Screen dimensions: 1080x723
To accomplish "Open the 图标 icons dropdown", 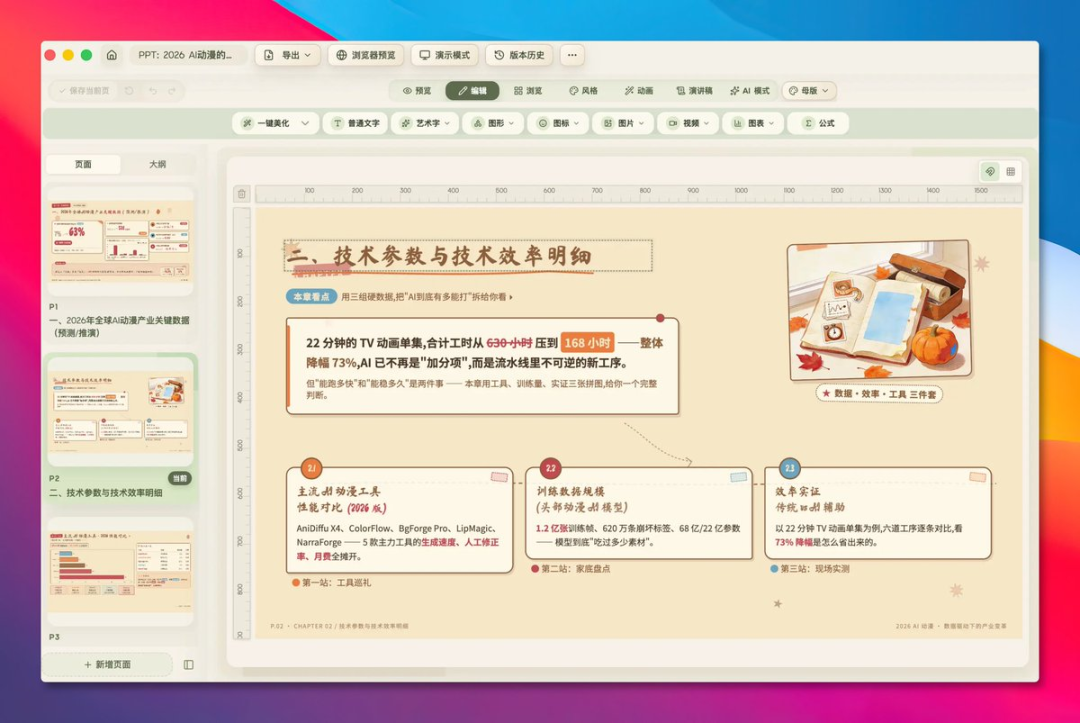I will click(559, 123).
